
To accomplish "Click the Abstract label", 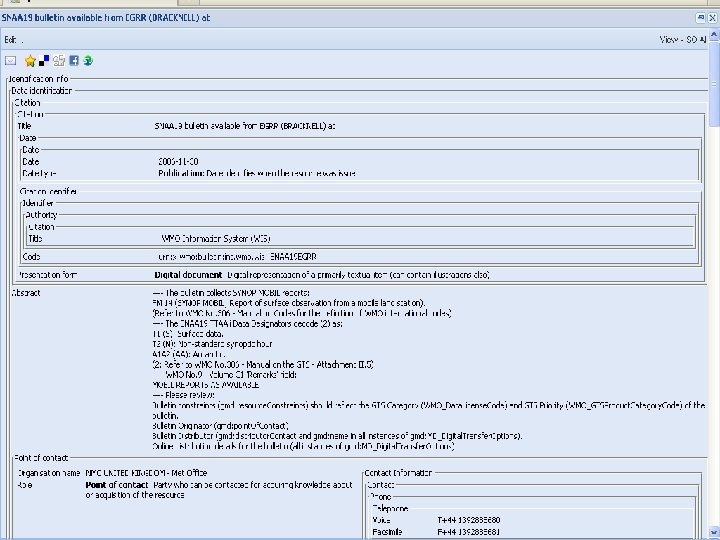I will tap(26, 293).
